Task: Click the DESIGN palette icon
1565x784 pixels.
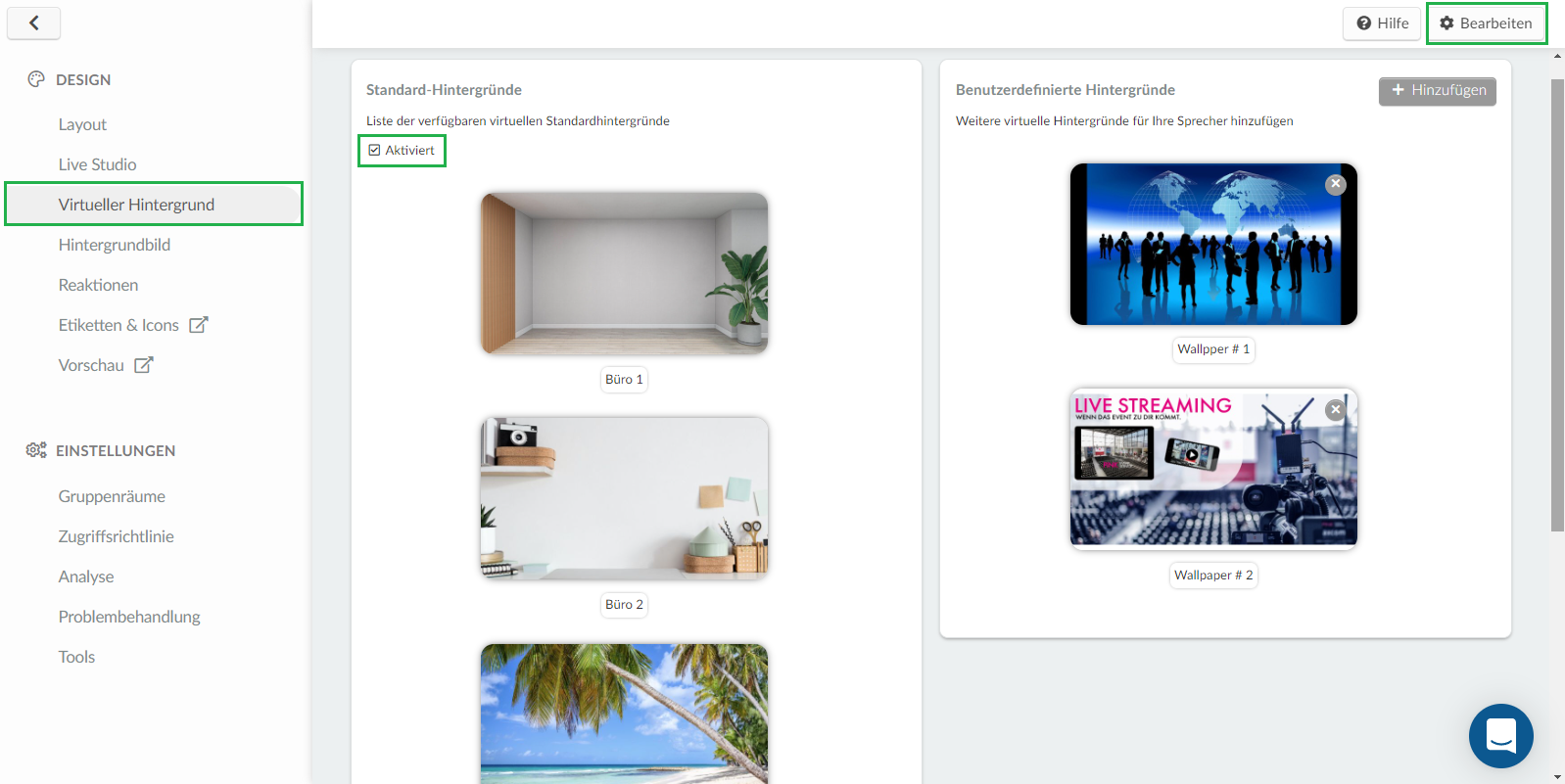Action: [36, 79]
